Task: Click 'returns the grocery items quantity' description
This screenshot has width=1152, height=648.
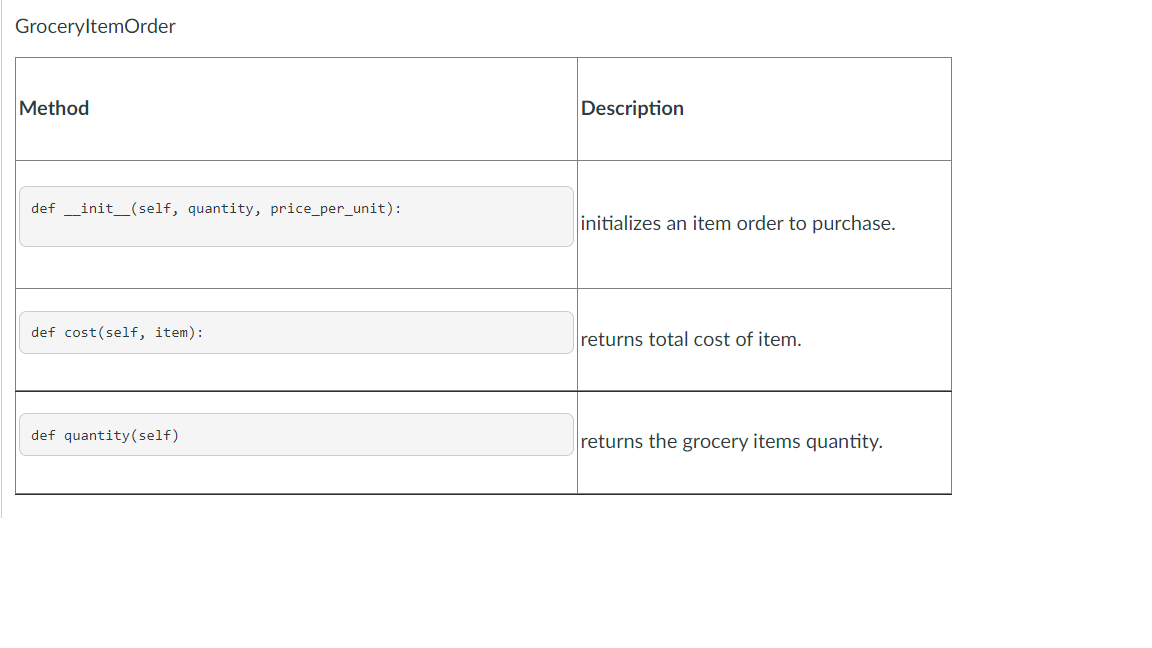Action: [731, 442]
